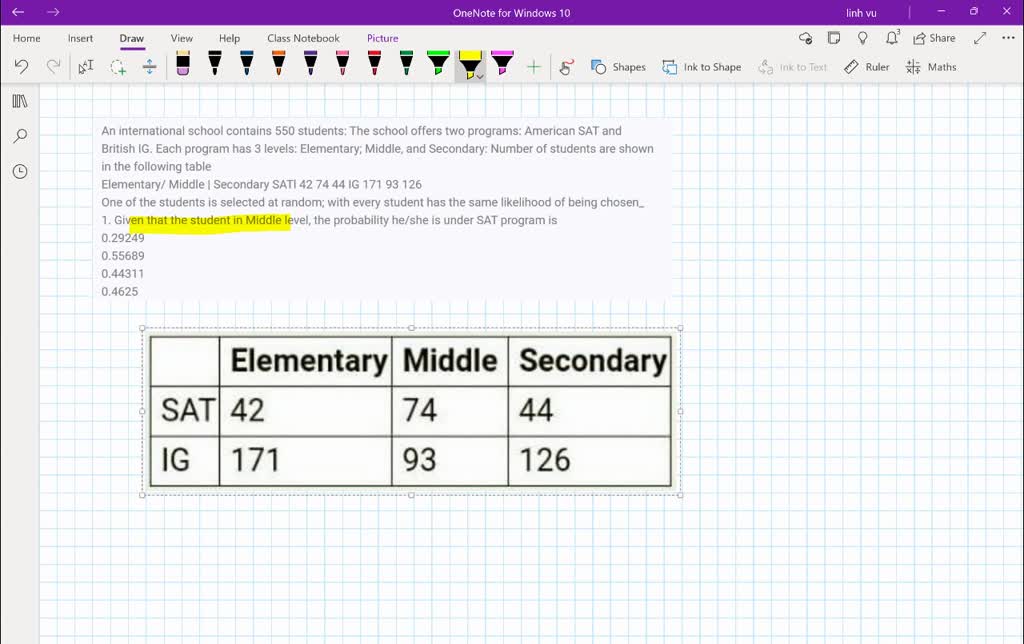The image size is (1024, 644).
Task: Check sync status with the cloud icon
Action: [806, 37]
